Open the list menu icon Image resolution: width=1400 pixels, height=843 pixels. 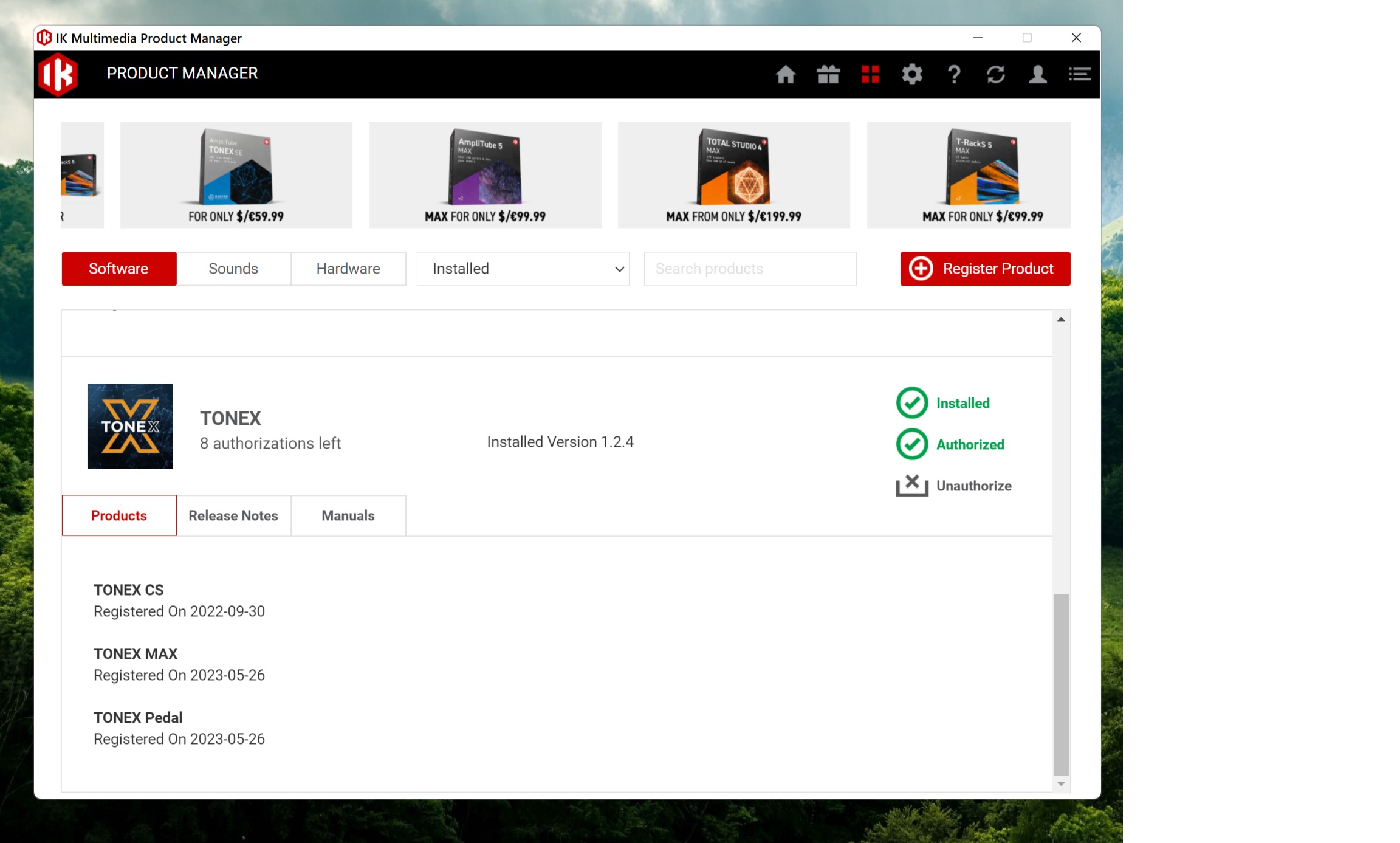[x=1080, y=75]
